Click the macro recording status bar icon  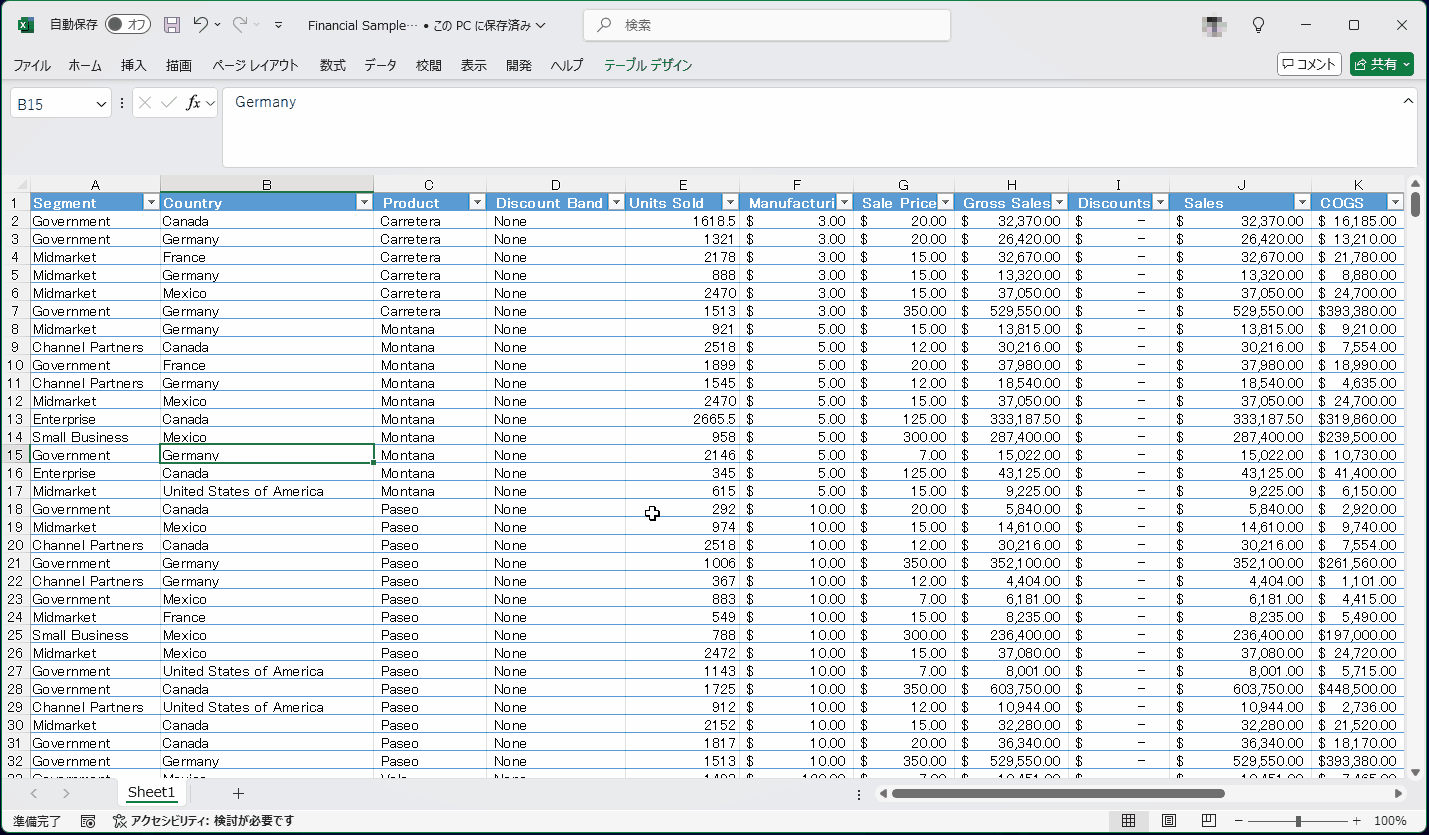[88, 821]
